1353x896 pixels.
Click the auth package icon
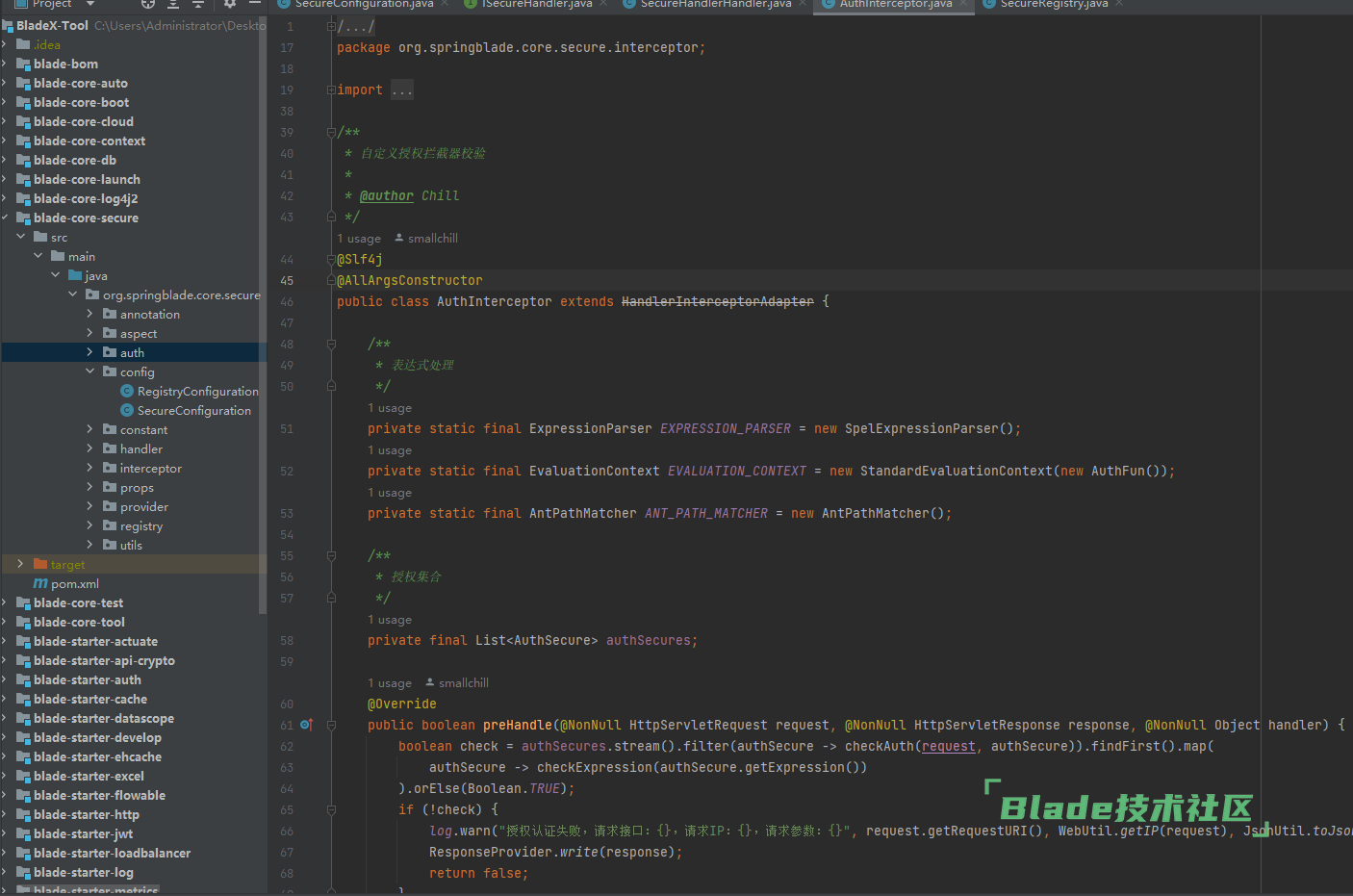tap(110, 352)
